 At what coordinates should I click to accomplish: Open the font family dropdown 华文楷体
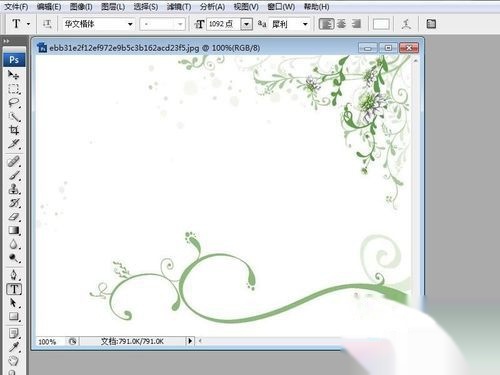tap(99, 24)
